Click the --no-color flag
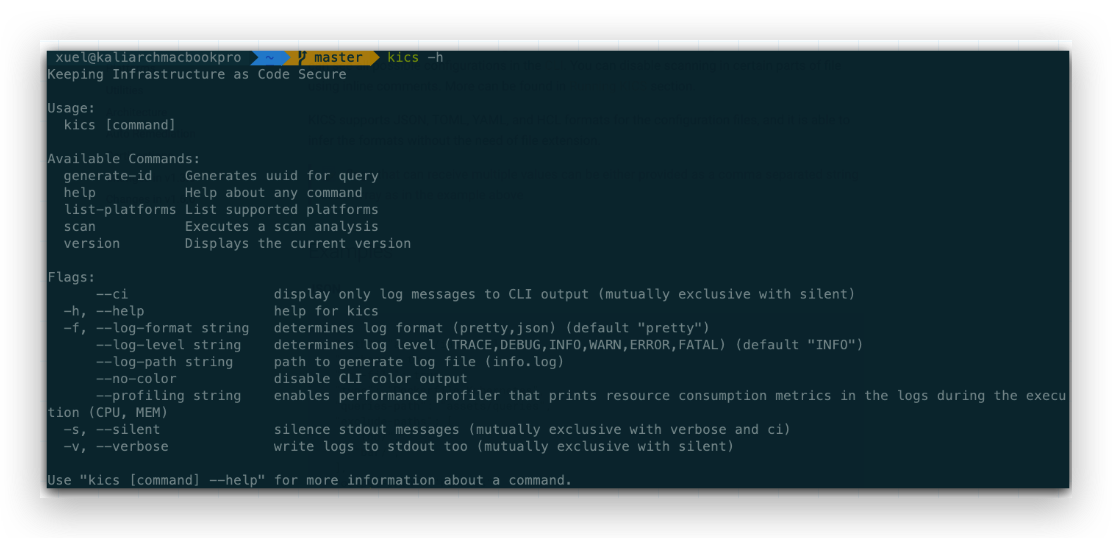The image size is (1112, 538). [136, 379]
